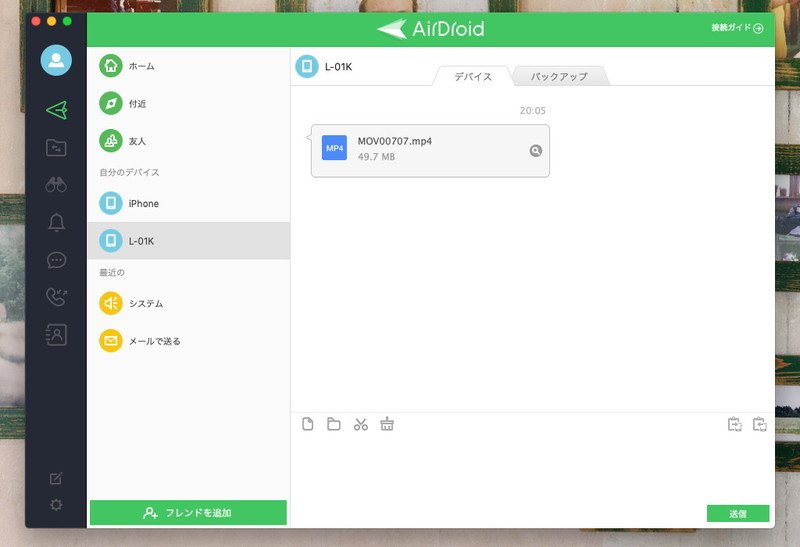Click the feedback edit icon
Viewport: 800px width, 547px height.
point(56,478)
